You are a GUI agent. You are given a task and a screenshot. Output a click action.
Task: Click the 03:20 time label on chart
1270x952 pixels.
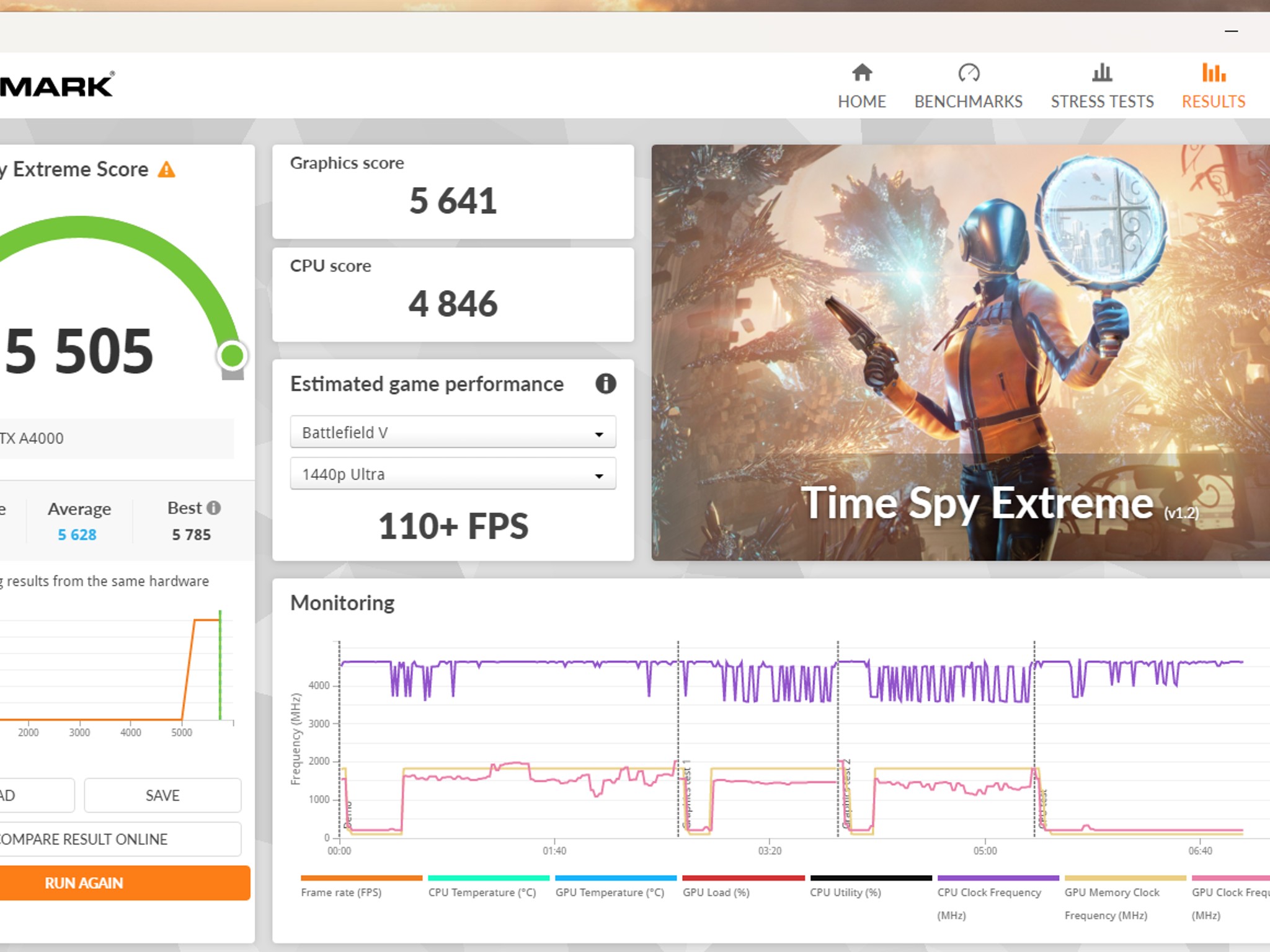point(770,851)
